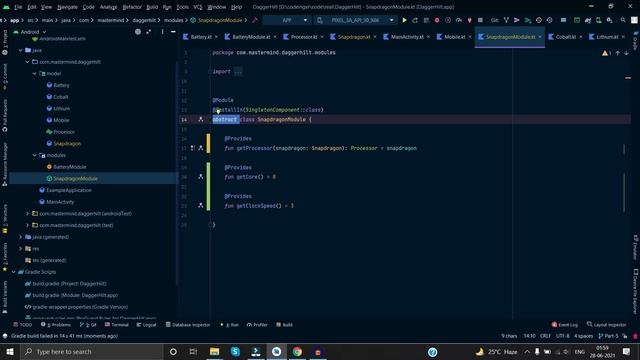Jump to next highlighted error arrow
This screenshot has height=360, width=640.
tap(626, 53)
